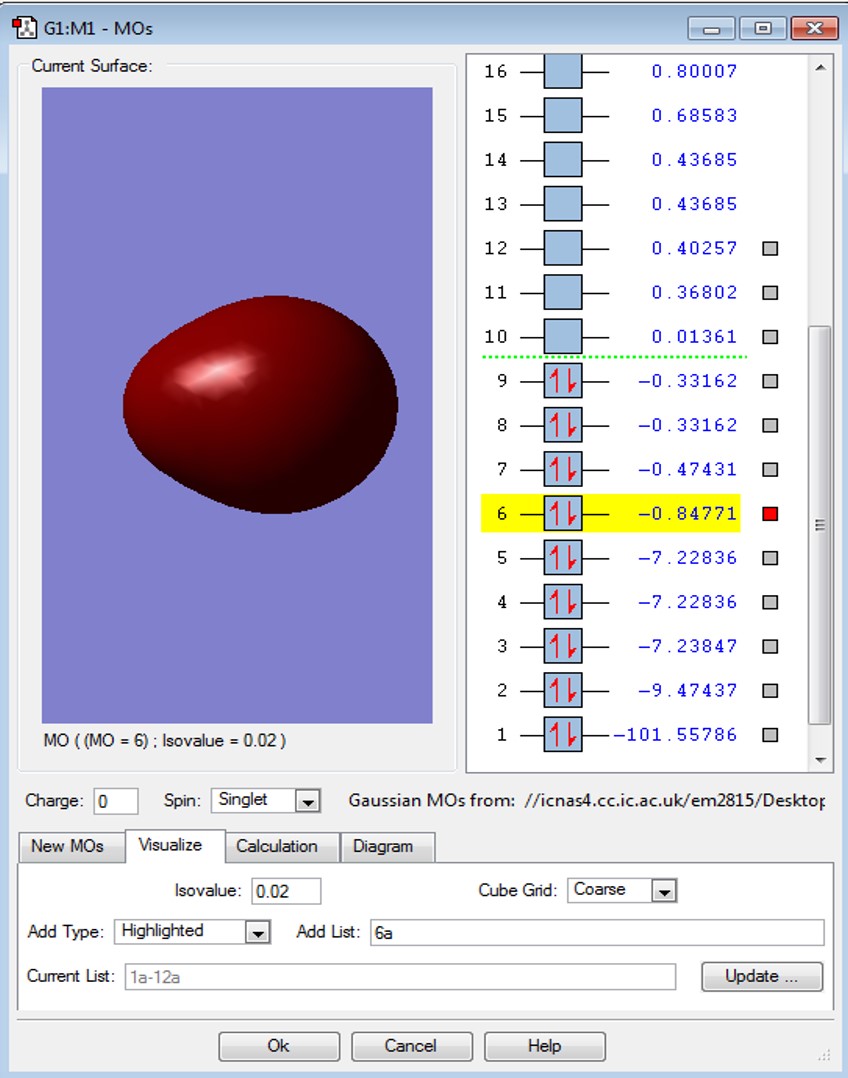Confirm with the Ok button
The width and height of the screenshot is (848, 1078).
(279, 1046)
